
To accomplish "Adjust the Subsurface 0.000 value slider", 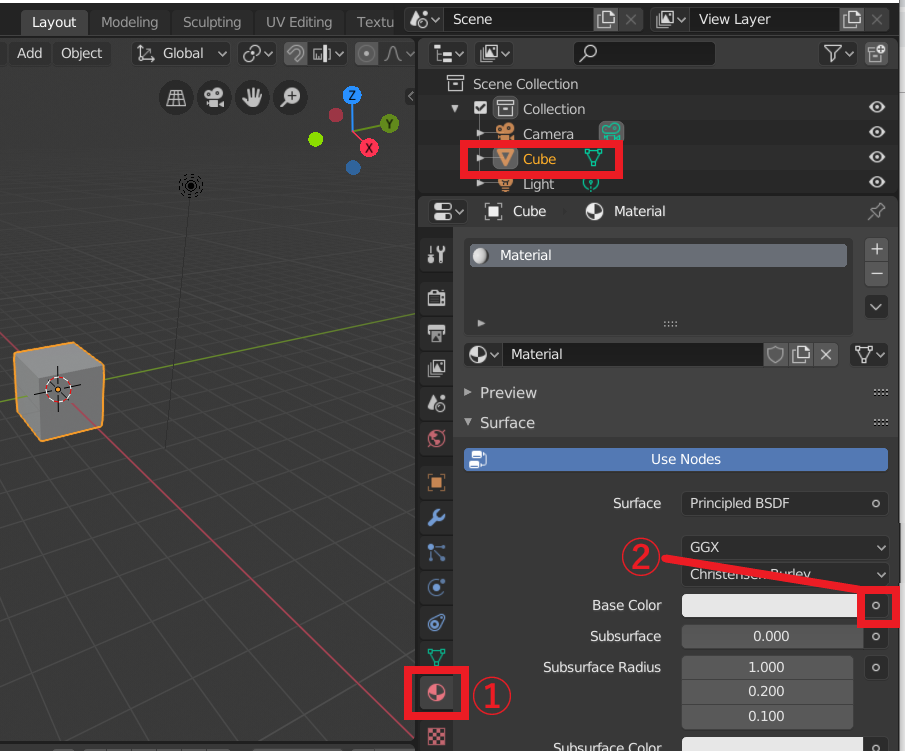I will 772,636.
